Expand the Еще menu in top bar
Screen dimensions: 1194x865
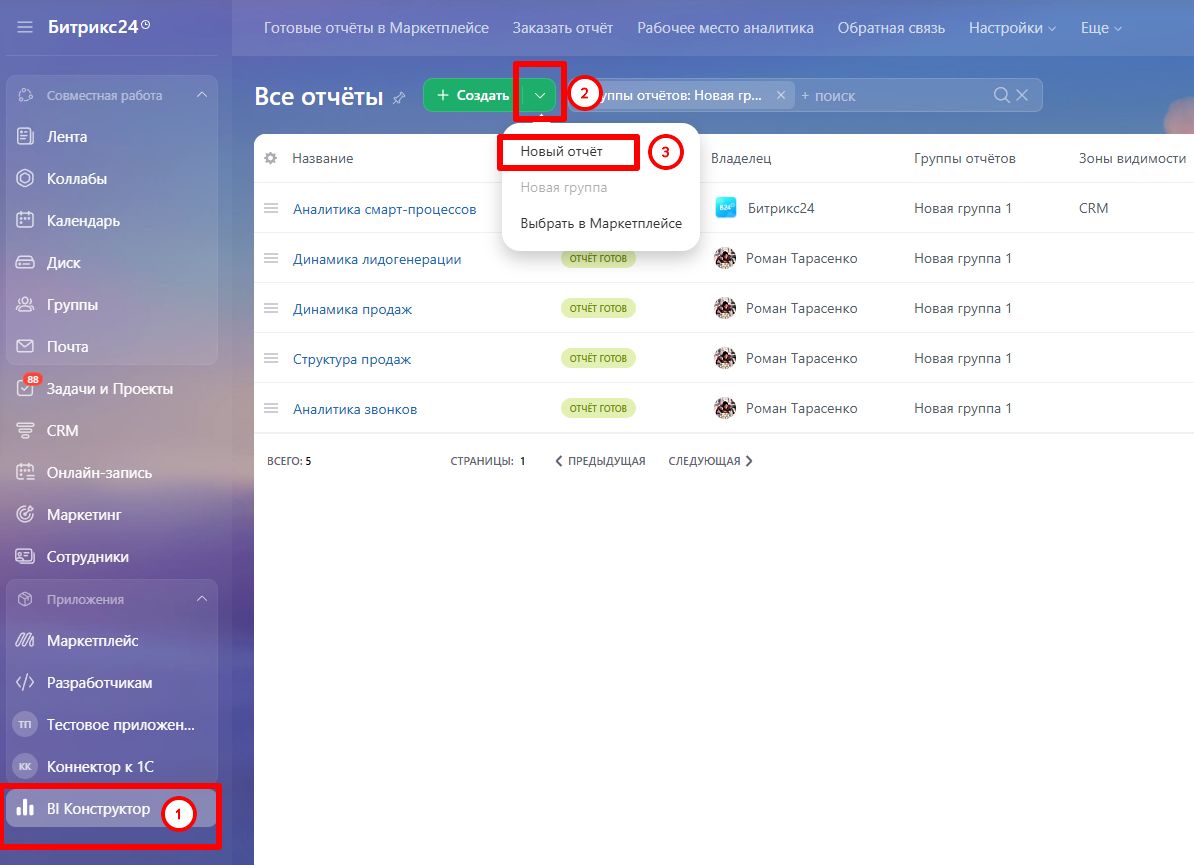tap(1101, 28)
